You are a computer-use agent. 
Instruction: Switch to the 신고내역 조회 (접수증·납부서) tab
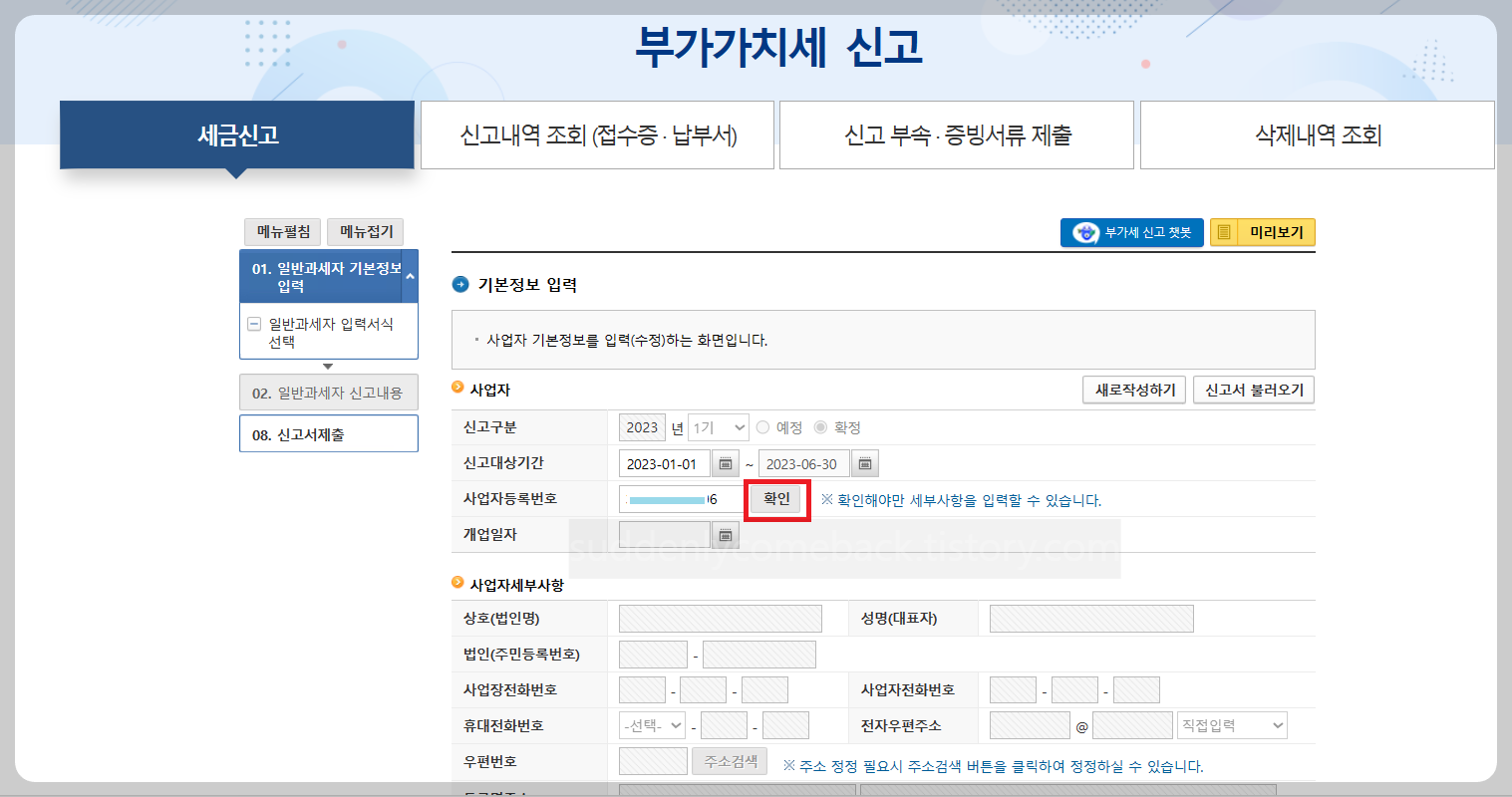click(x=597, y=134)
